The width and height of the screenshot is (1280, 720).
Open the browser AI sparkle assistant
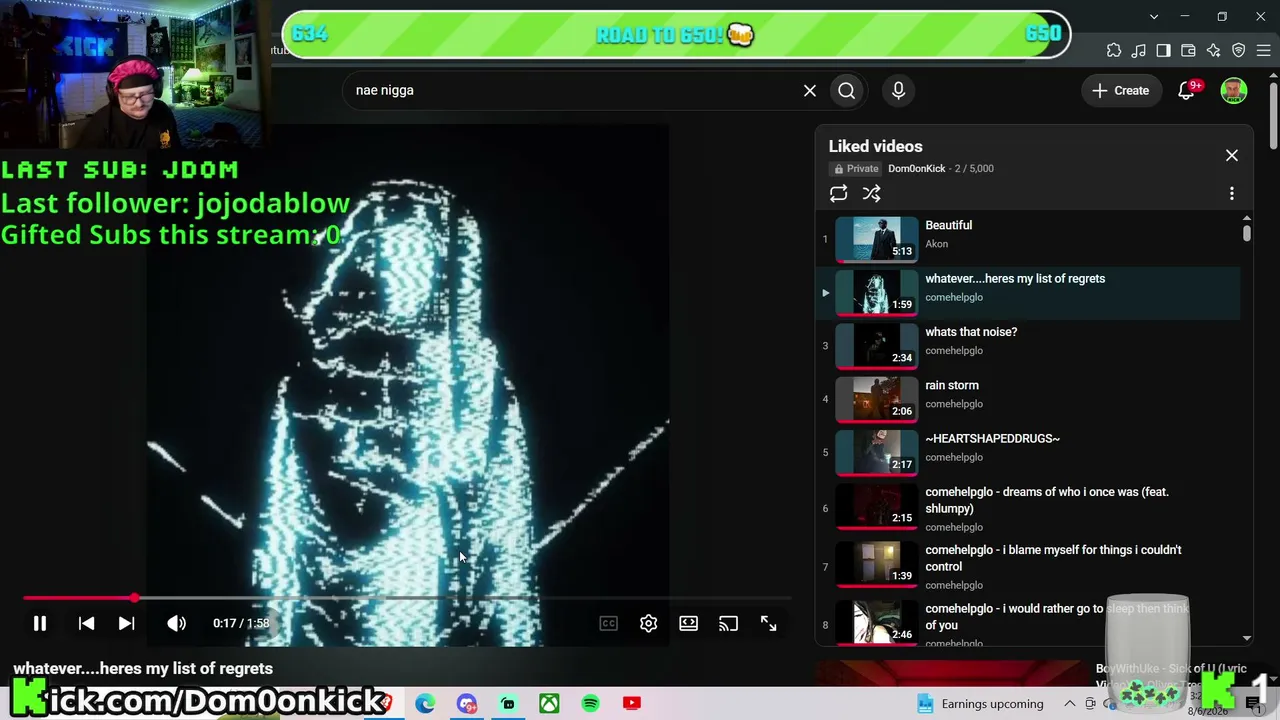(1213, 50)
